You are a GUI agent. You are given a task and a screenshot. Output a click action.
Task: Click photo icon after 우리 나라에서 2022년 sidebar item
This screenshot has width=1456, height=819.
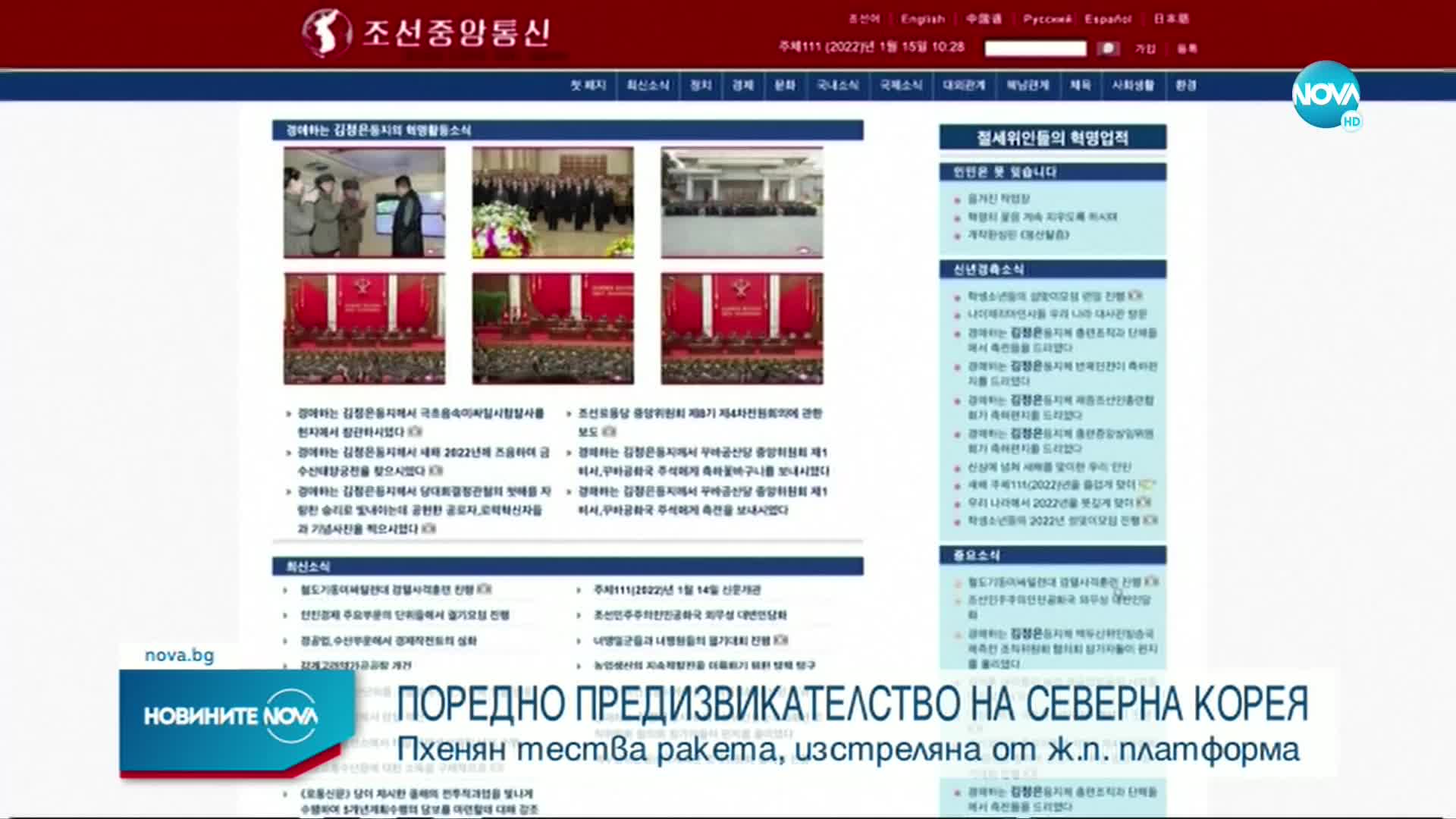(1144, 503)
